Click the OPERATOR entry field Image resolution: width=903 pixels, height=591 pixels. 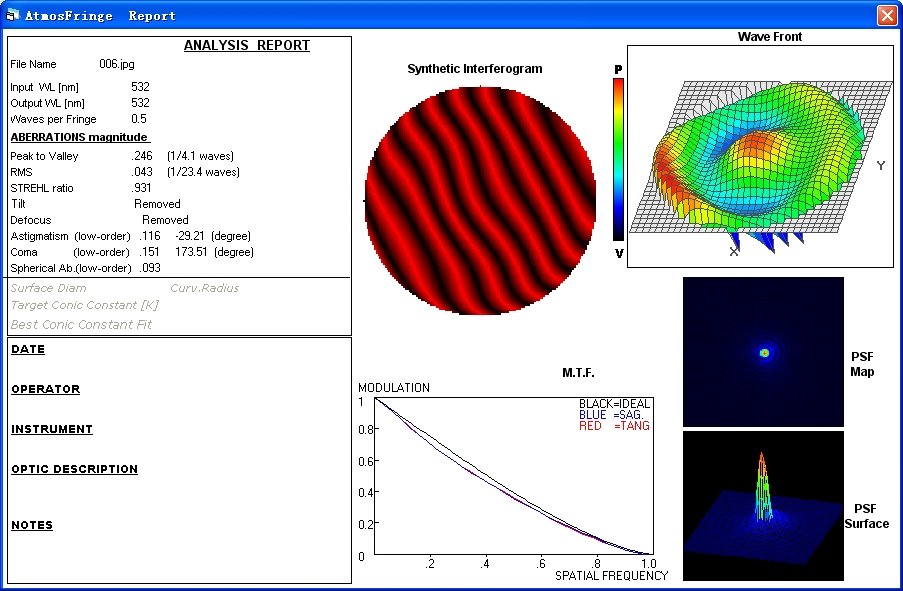47,389
